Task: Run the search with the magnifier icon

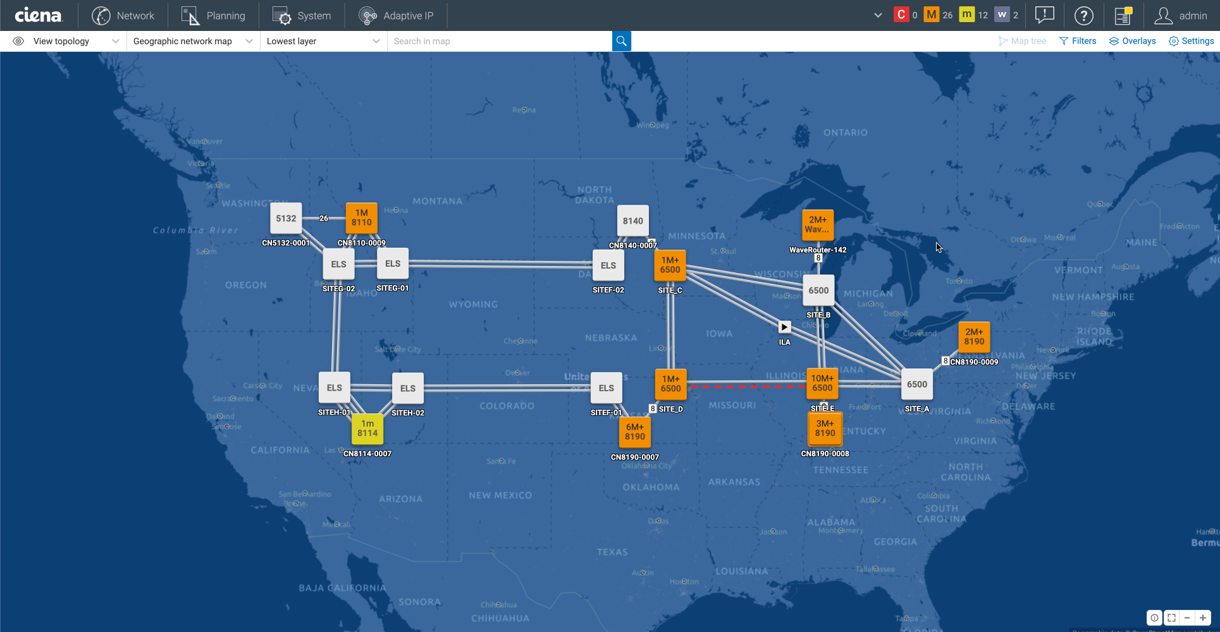Action: pyautogui.click(x=621, y=41)
